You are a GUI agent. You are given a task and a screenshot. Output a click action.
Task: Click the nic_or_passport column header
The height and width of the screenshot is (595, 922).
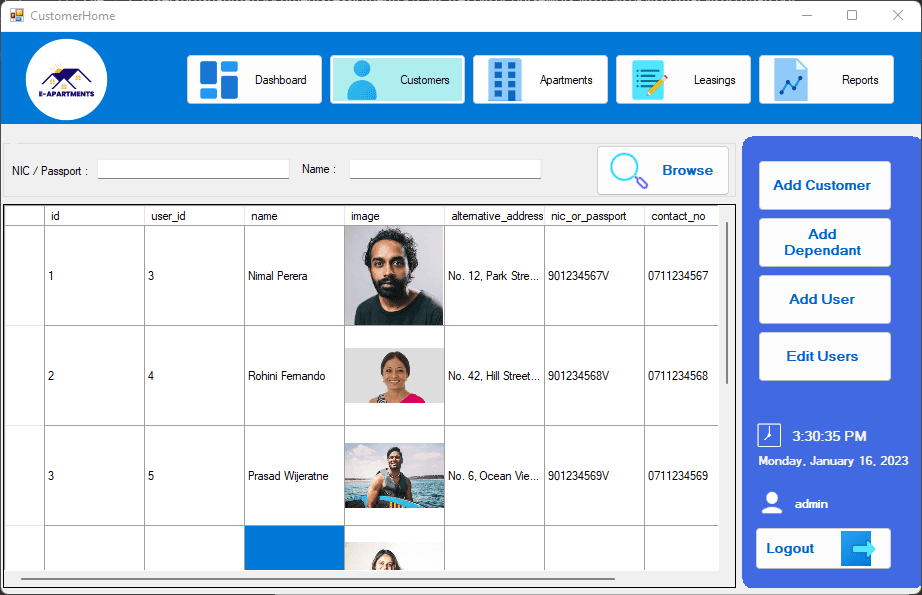[594, 216]
